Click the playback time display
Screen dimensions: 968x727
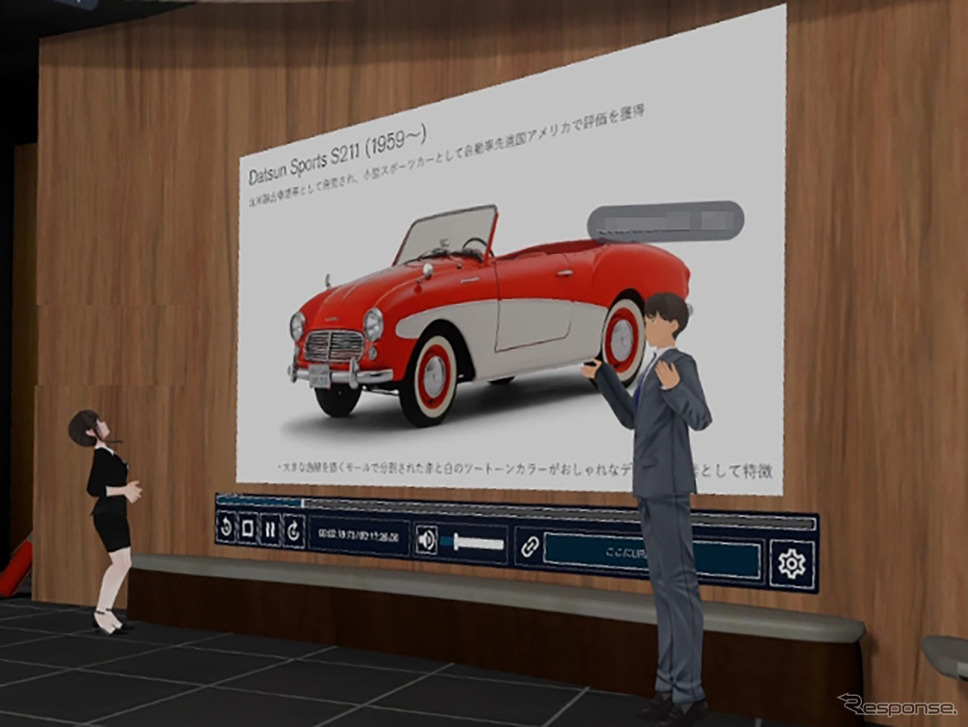pos(358,536)
